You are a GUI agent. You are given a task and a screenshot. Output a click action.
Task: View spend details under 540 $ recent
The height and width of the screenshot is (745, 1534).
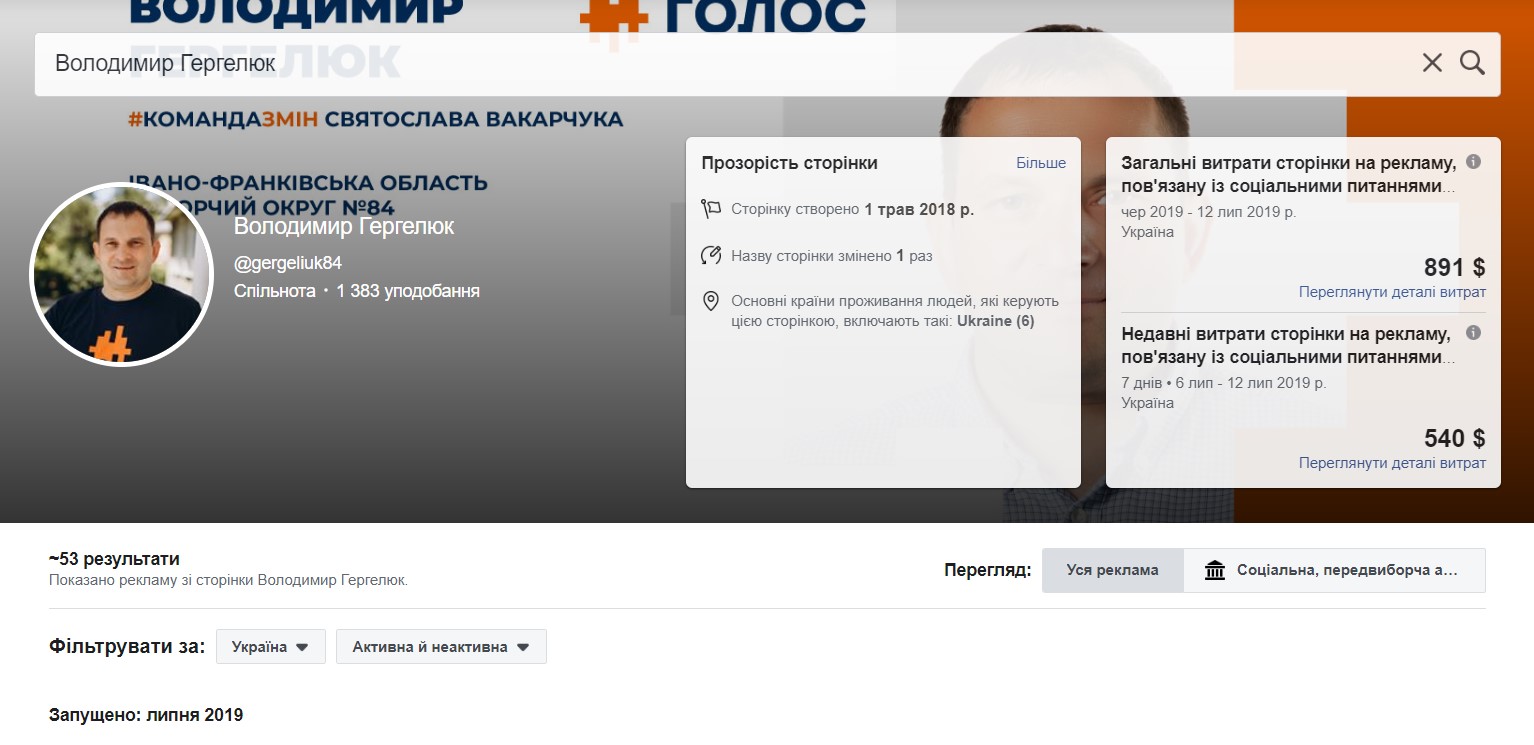point(1391,463)
